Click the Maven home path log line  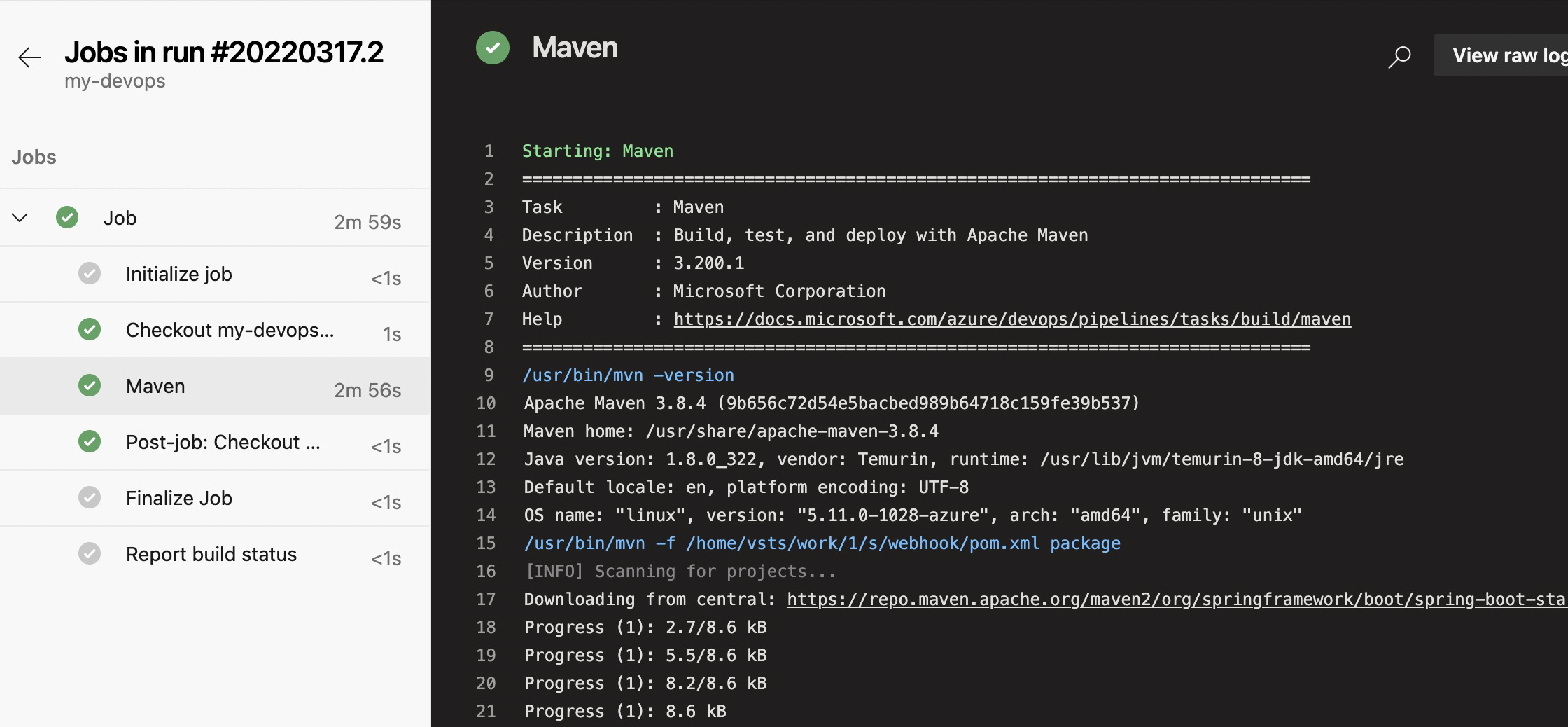click(731, 431)
